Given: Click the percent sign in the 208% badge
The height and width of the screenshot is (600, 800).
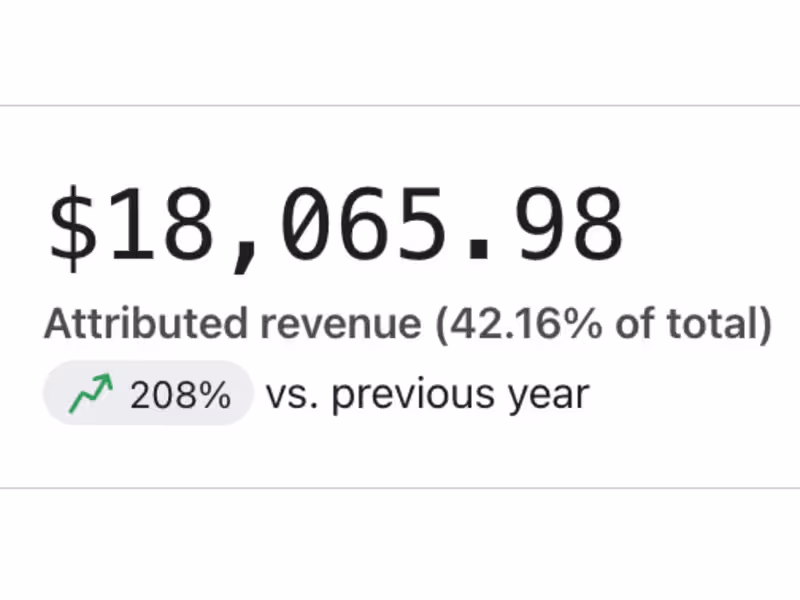Looking at the screenshot, I should click(x=218, y=396).
